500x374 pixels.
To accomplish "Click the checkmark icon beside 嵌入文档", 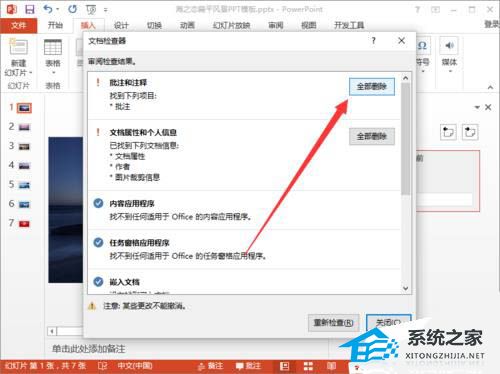I will tap(98, 282).
